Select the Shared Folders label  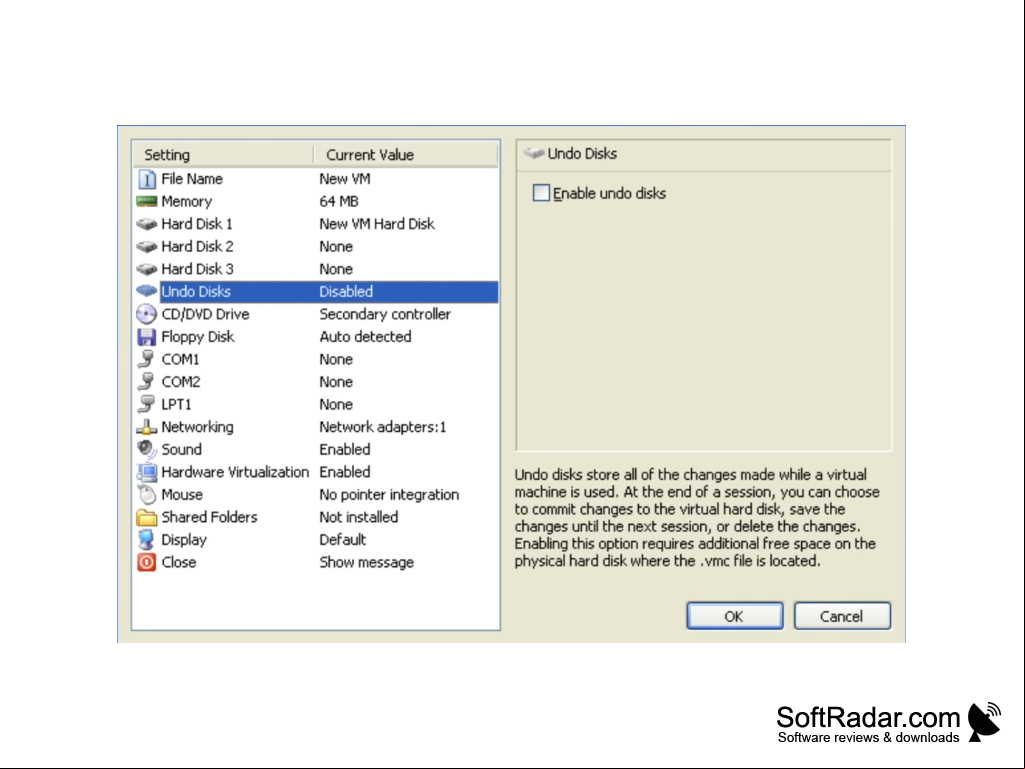coord(209,517)
